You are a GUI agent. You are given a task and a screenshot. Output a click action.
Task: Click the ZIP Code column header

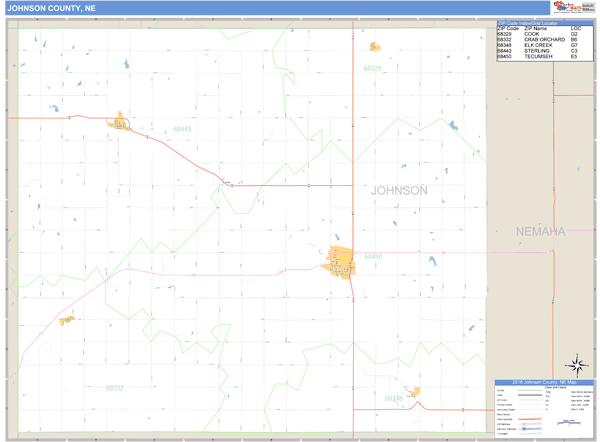[x=508, y=28]
